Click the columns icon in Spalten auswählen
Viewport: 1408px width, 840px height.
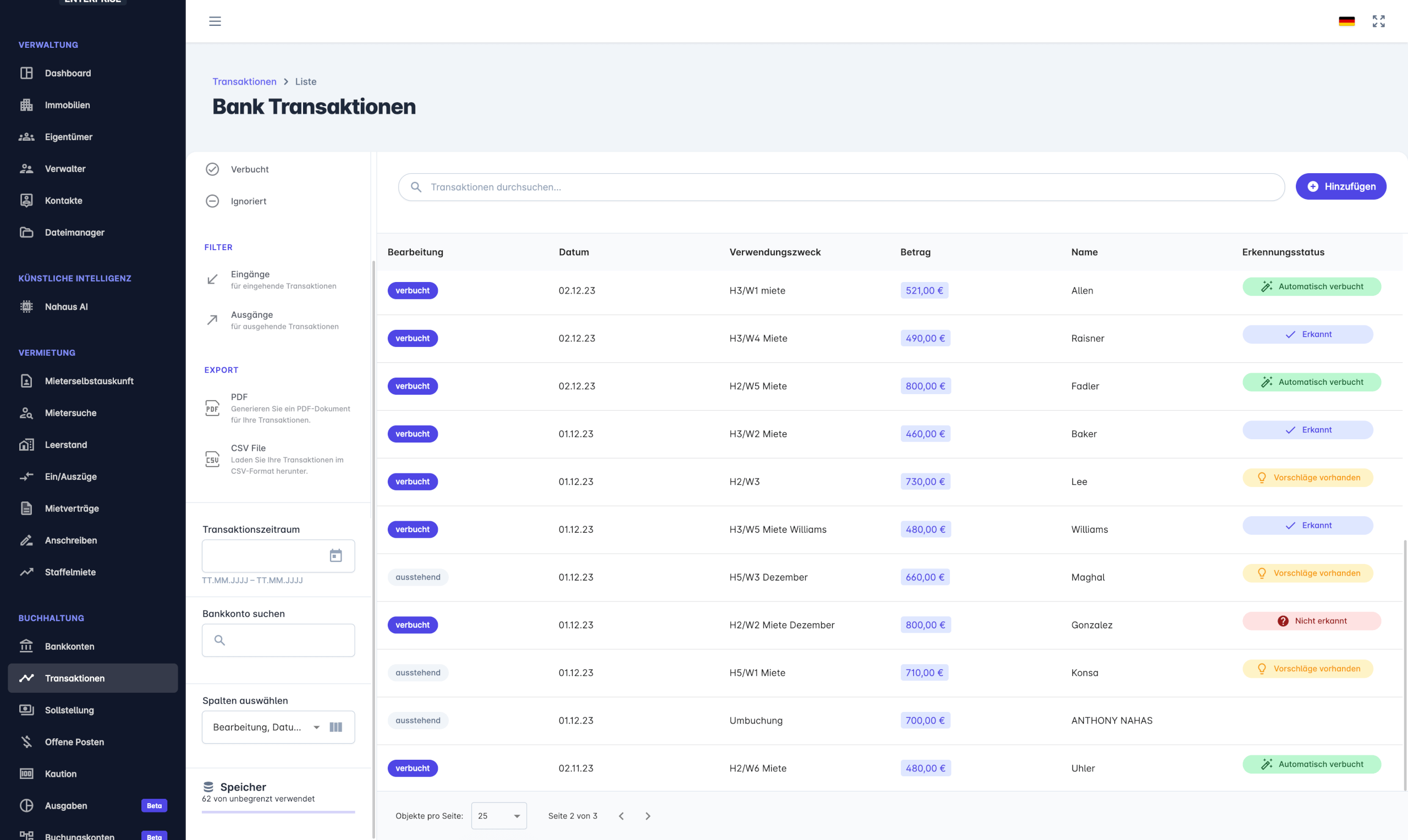click(x=335, y=727)
